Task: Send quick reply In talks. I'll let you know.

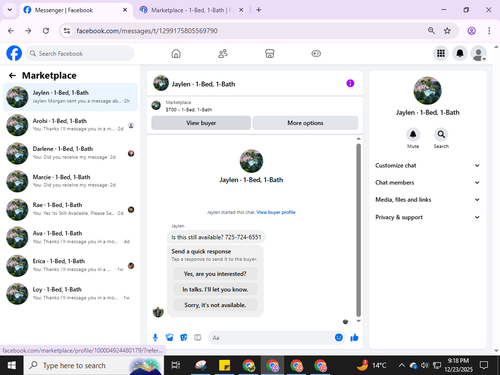Action: pos(215,289)
